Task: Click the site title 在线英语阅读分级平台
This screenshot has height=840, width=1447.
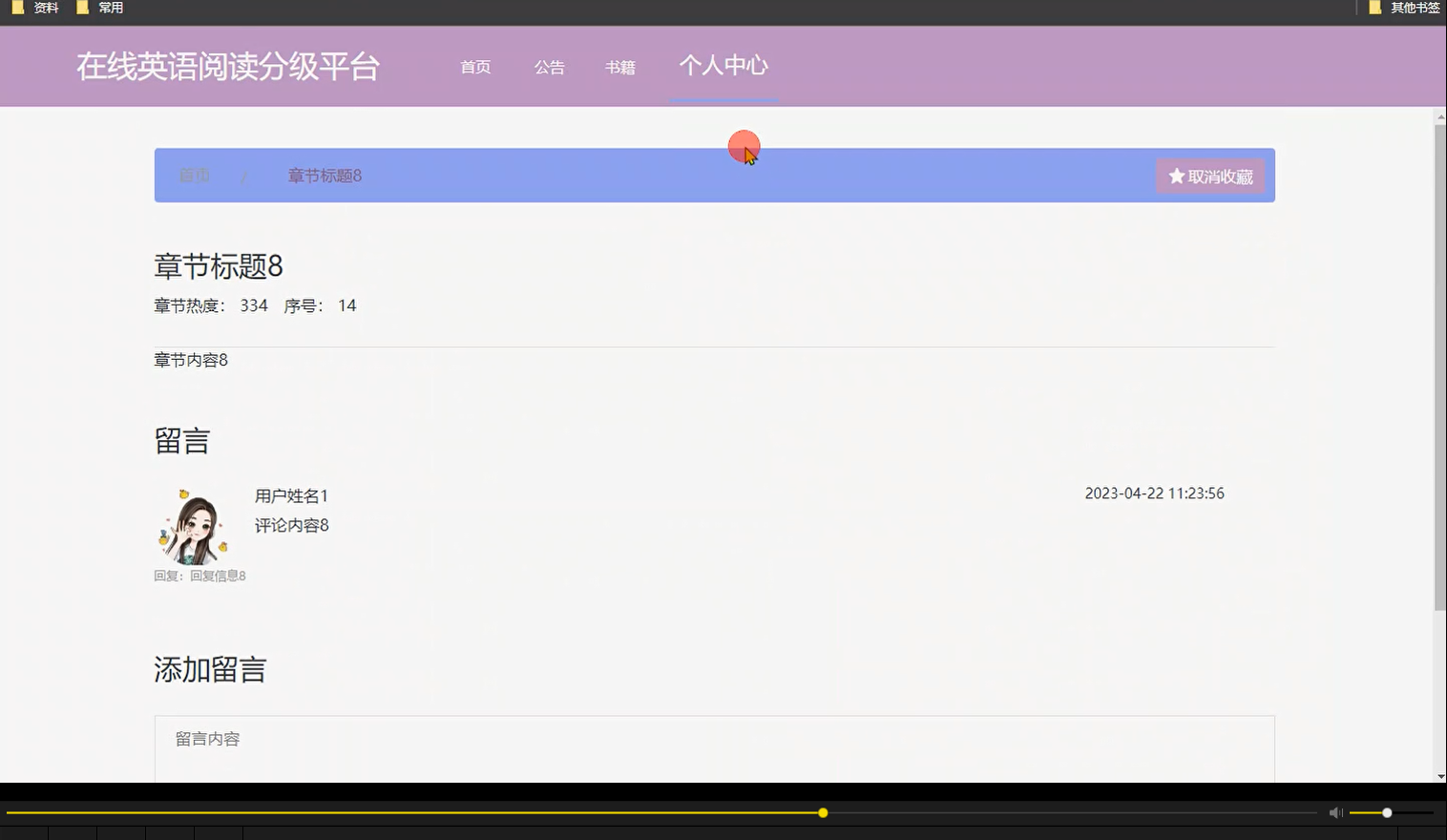Action: (229, 66)
